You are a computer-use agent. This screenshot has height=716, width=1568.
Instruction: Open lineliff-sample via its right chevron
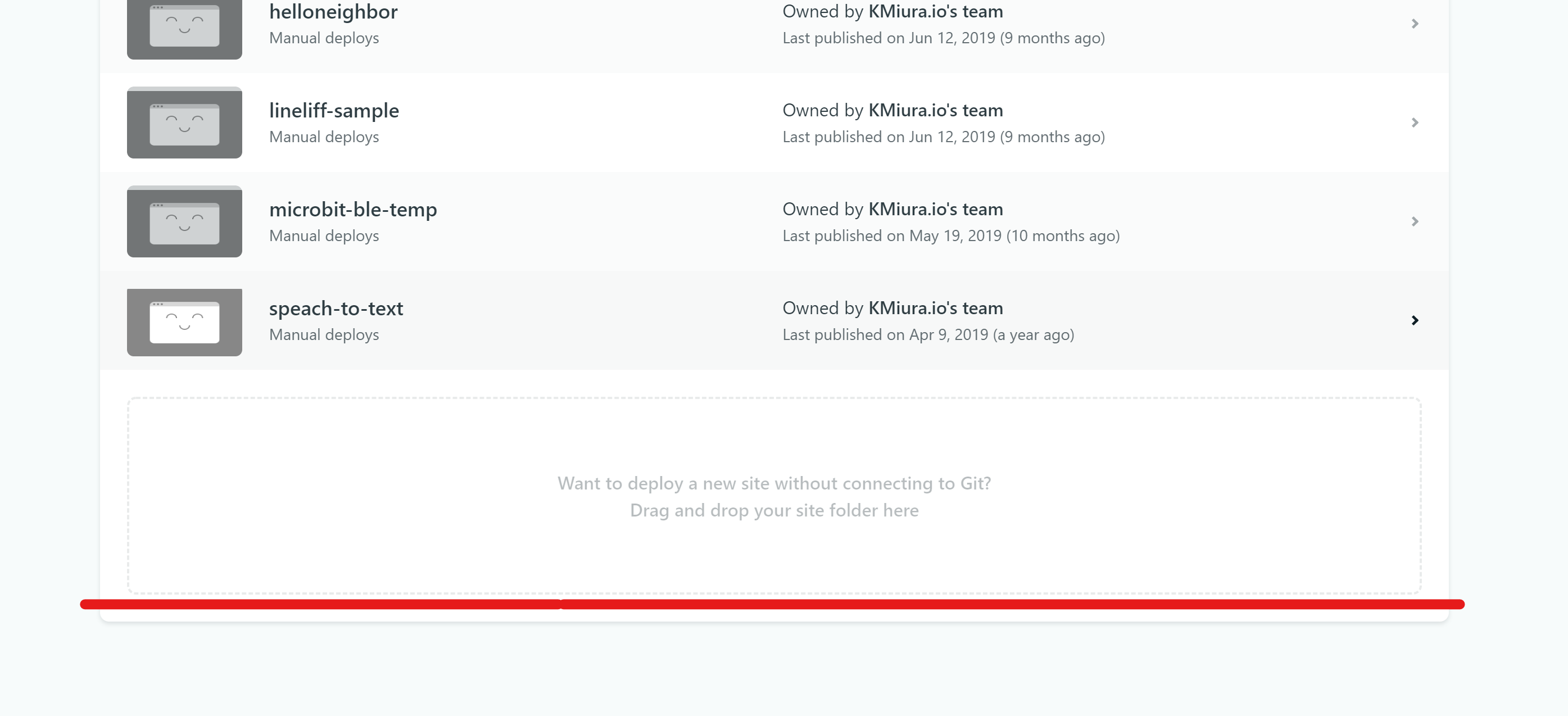pos(1415,123)
